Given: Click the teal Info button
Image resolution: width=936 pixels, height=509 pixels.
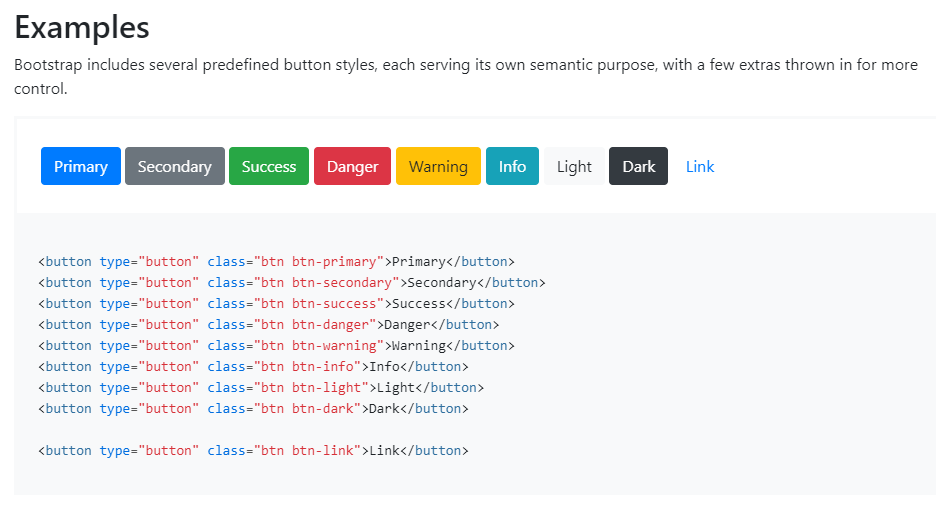Looking at the screenshot, I should tap(512, 166).
